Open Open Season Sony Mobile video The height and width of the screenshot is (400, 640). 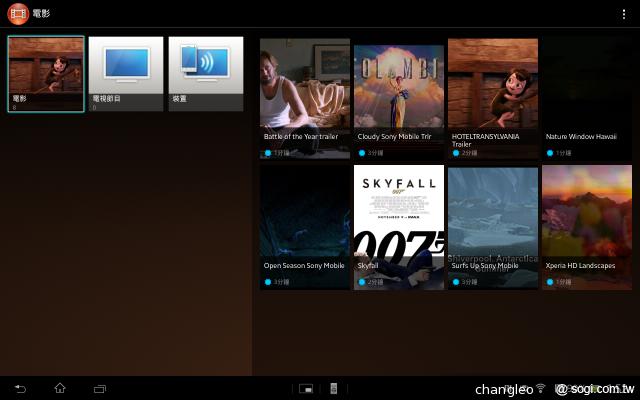(305, 227)
